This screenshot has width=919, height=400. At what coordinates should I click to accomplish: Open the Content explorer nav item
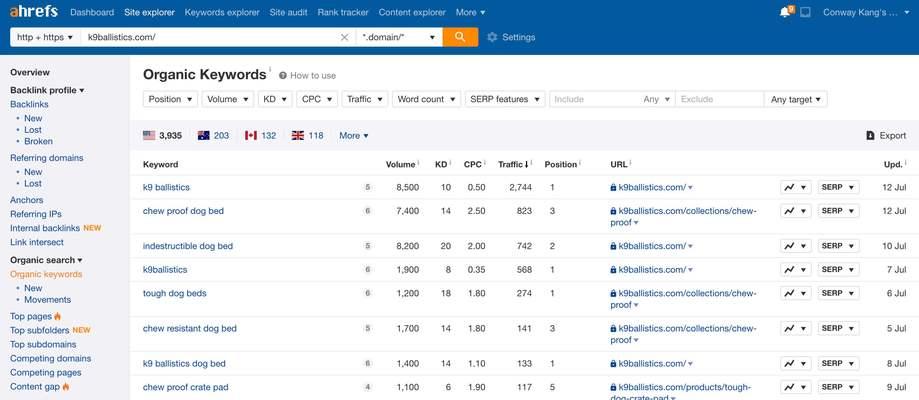click(x=412, y=12)
